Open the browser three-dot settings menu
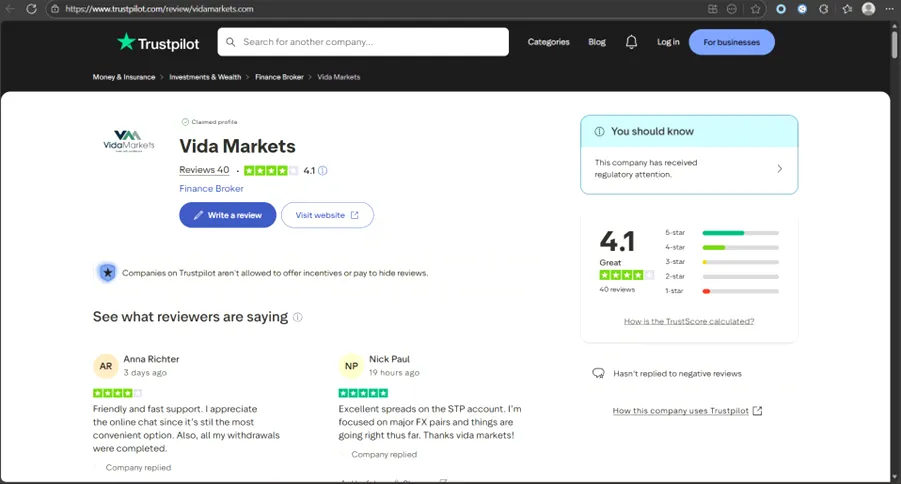Image resolution: width=901 pixels, height=484 pixels. coord(890,9)
